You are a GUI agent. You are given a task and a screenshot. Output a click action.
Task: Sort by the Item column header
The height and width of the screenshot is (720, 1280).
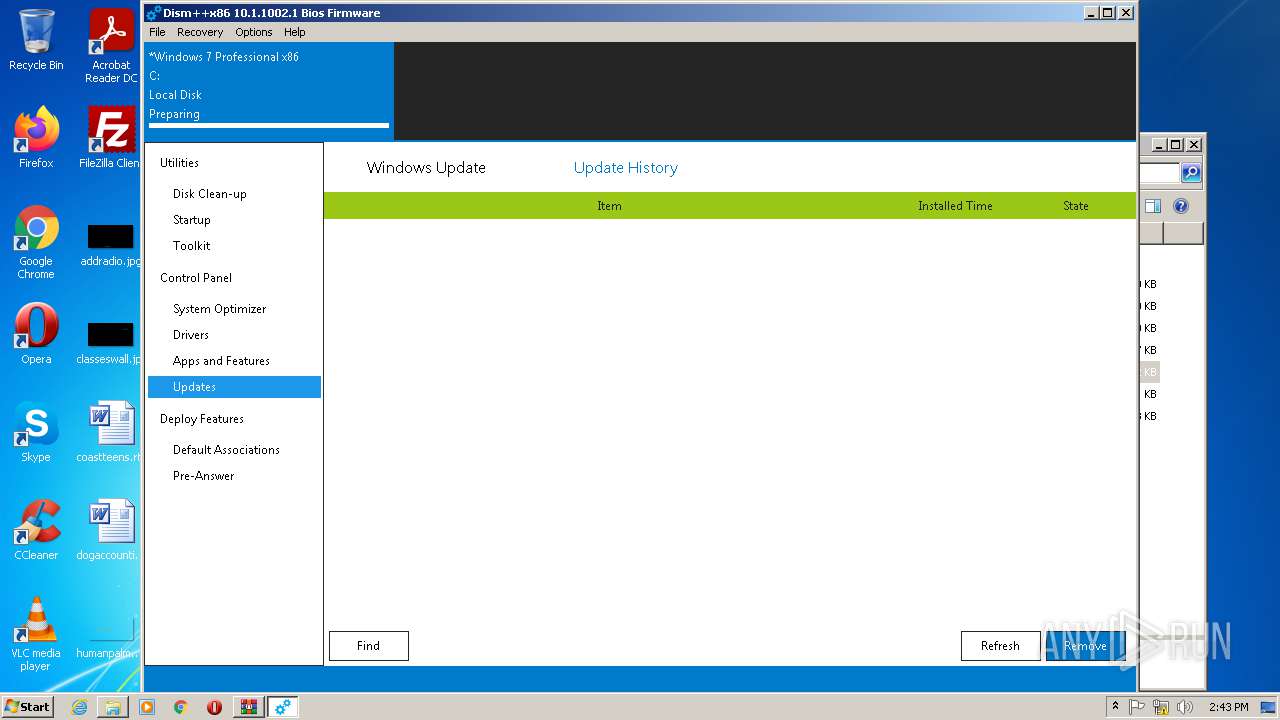(x=610, y=206)
